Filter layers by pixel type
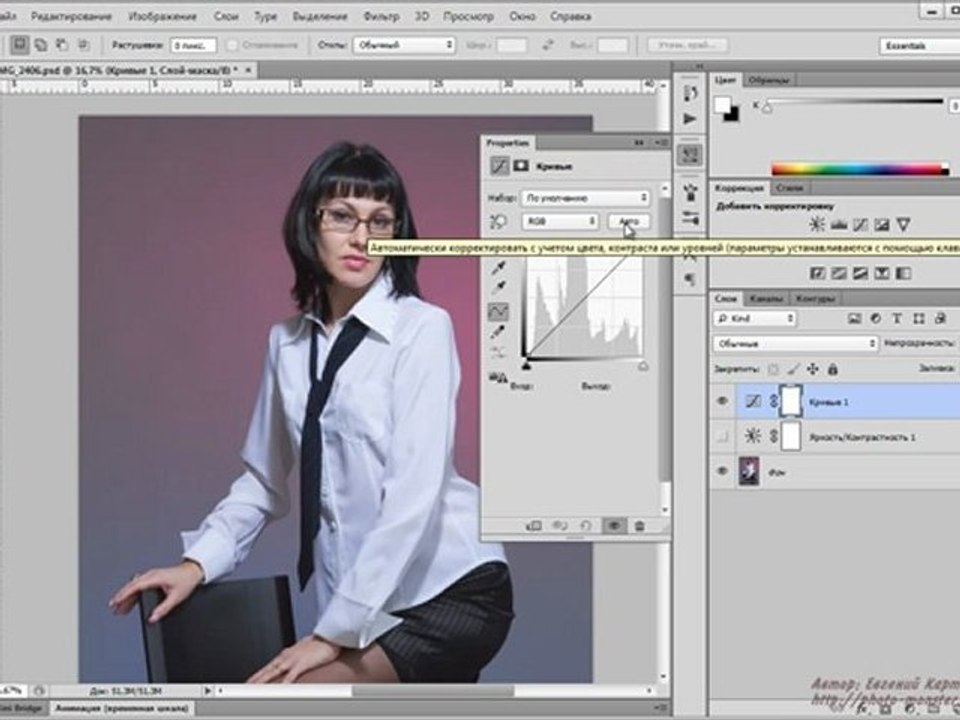 pos(854,318)
